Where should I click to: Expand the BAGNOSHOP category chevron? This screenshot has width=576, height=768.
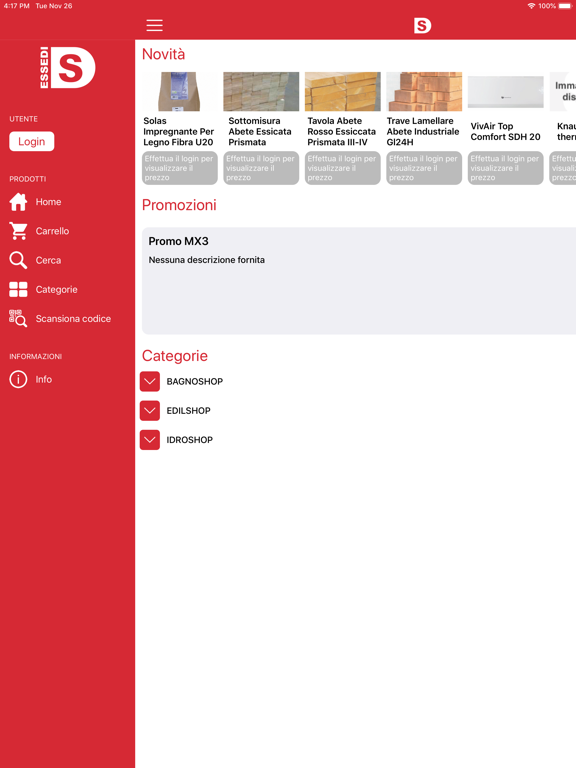point(150,382)
